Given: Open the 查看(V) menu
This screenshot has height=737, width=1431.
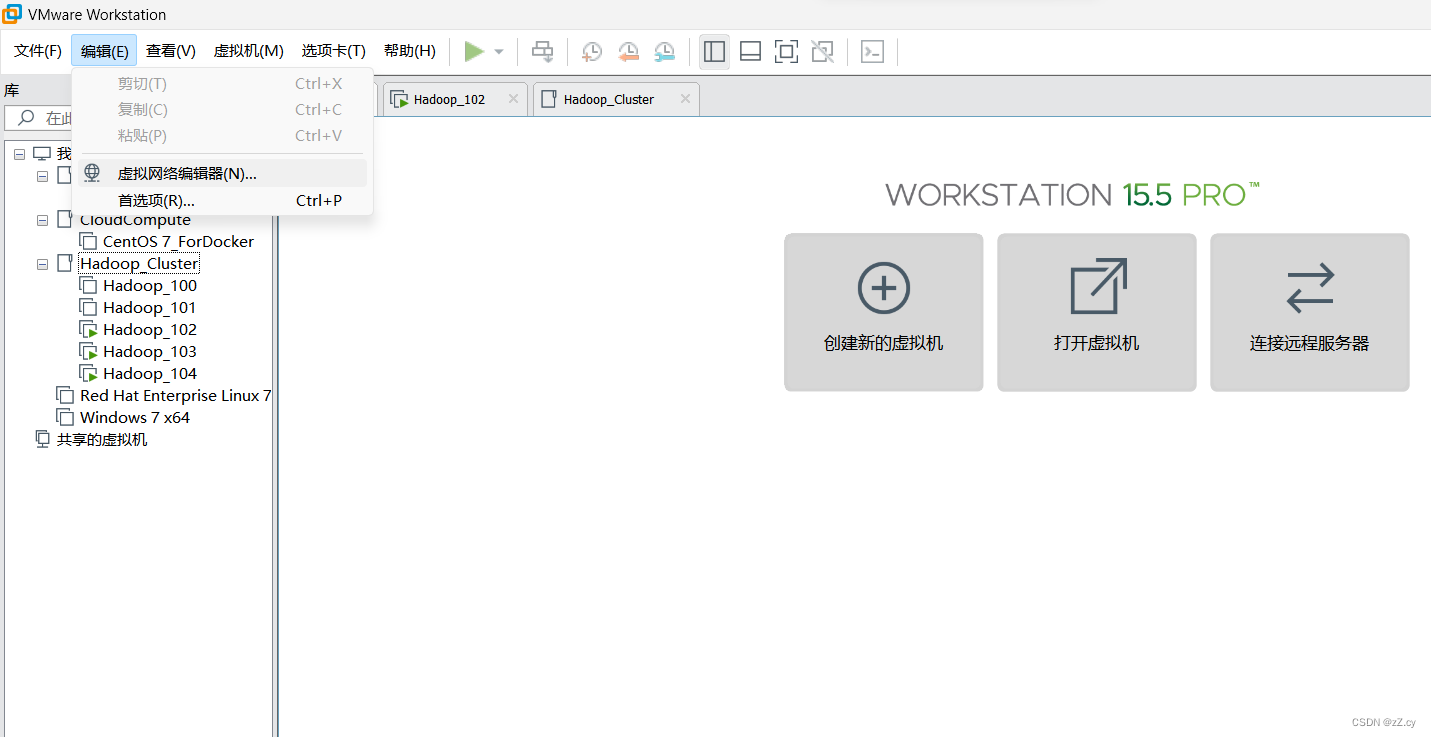Looking at the screenshot, I should point(170,51).
